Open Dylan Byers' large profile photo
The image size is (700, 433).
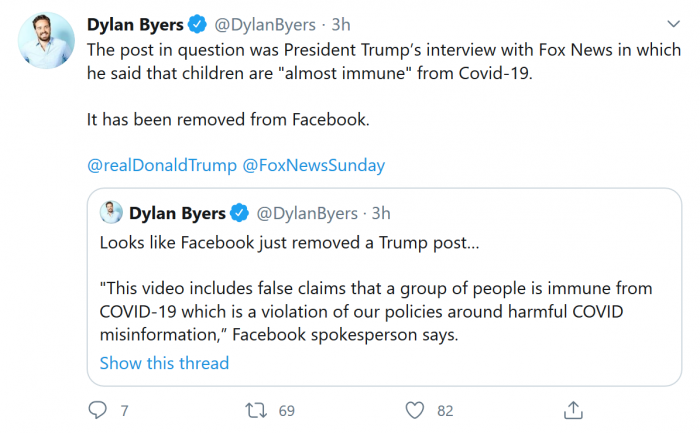click(x=46, y=41)
